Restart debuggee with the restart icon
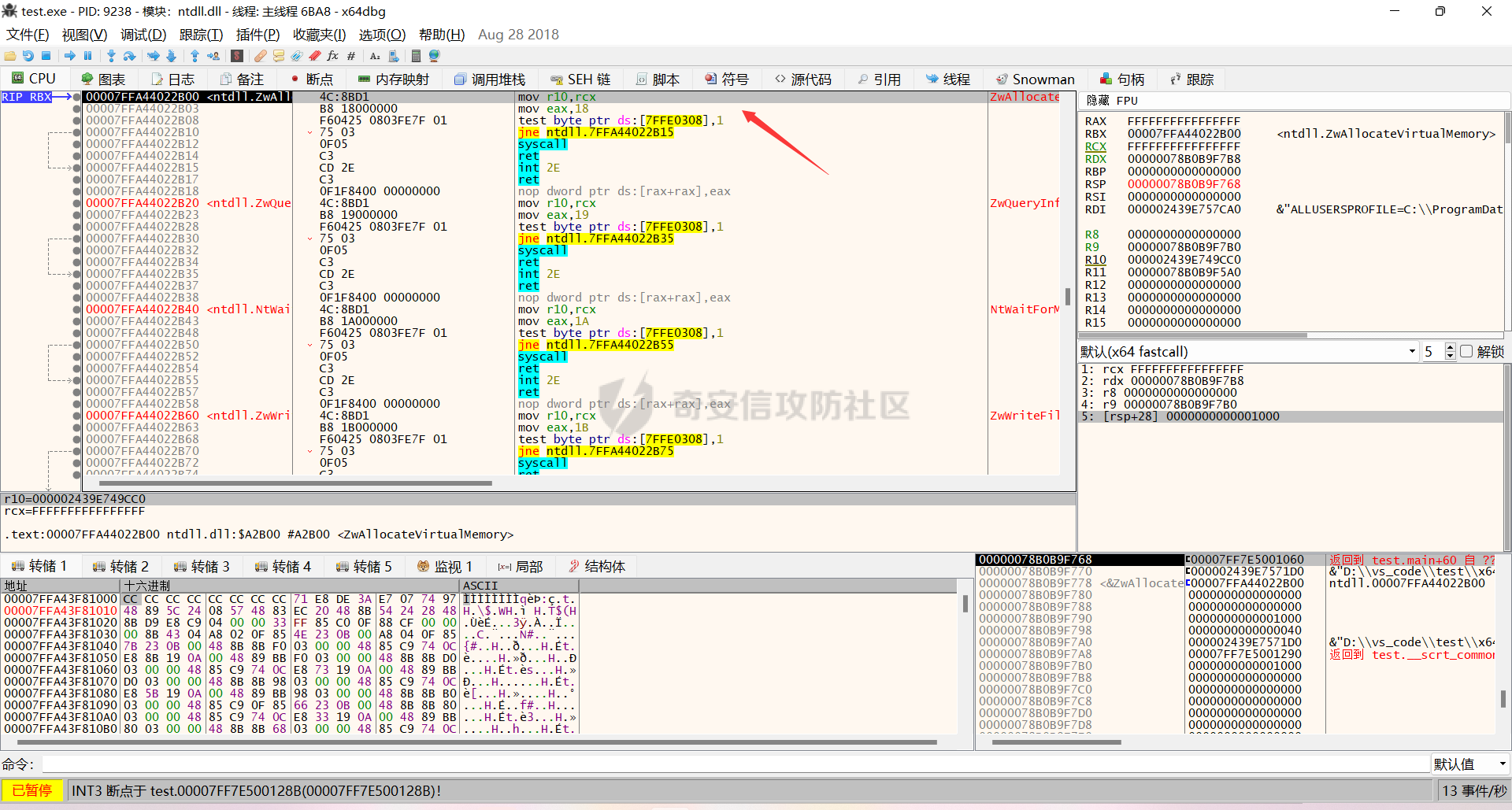Image resolution: width=1512 pixels, height=810 pixels. tap(28, 56)
